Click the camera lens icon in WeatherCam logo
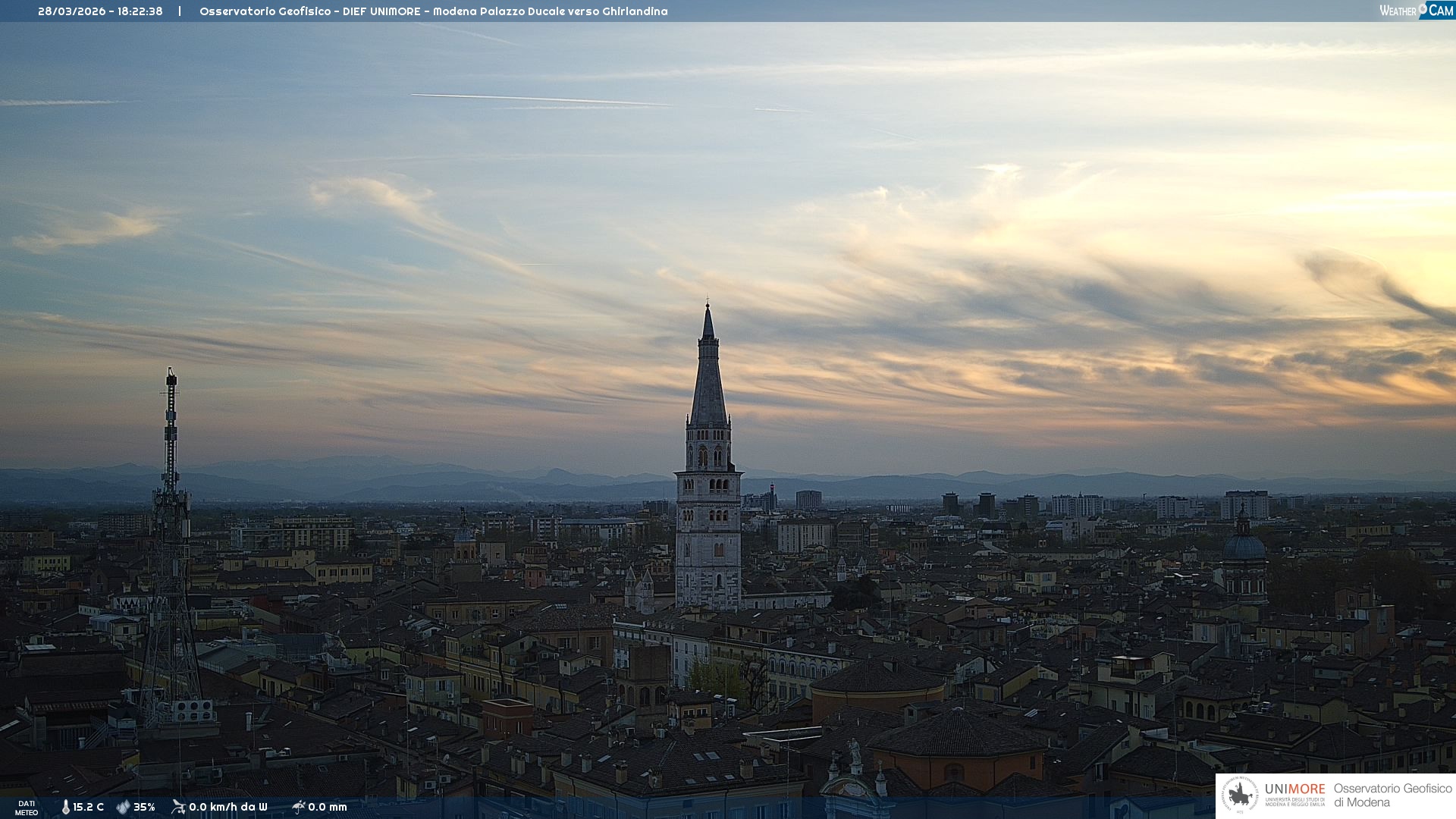 [1423, 8]
